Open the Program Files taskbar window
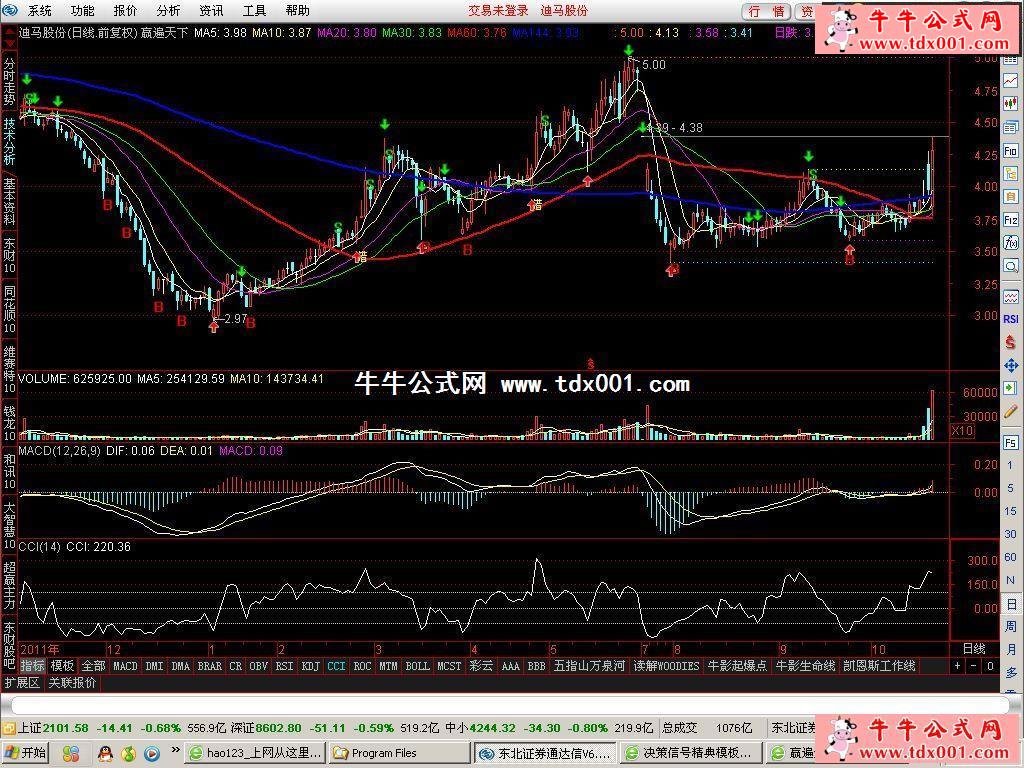This screenshot has height=768, width=1024. [x=395, y=753]
